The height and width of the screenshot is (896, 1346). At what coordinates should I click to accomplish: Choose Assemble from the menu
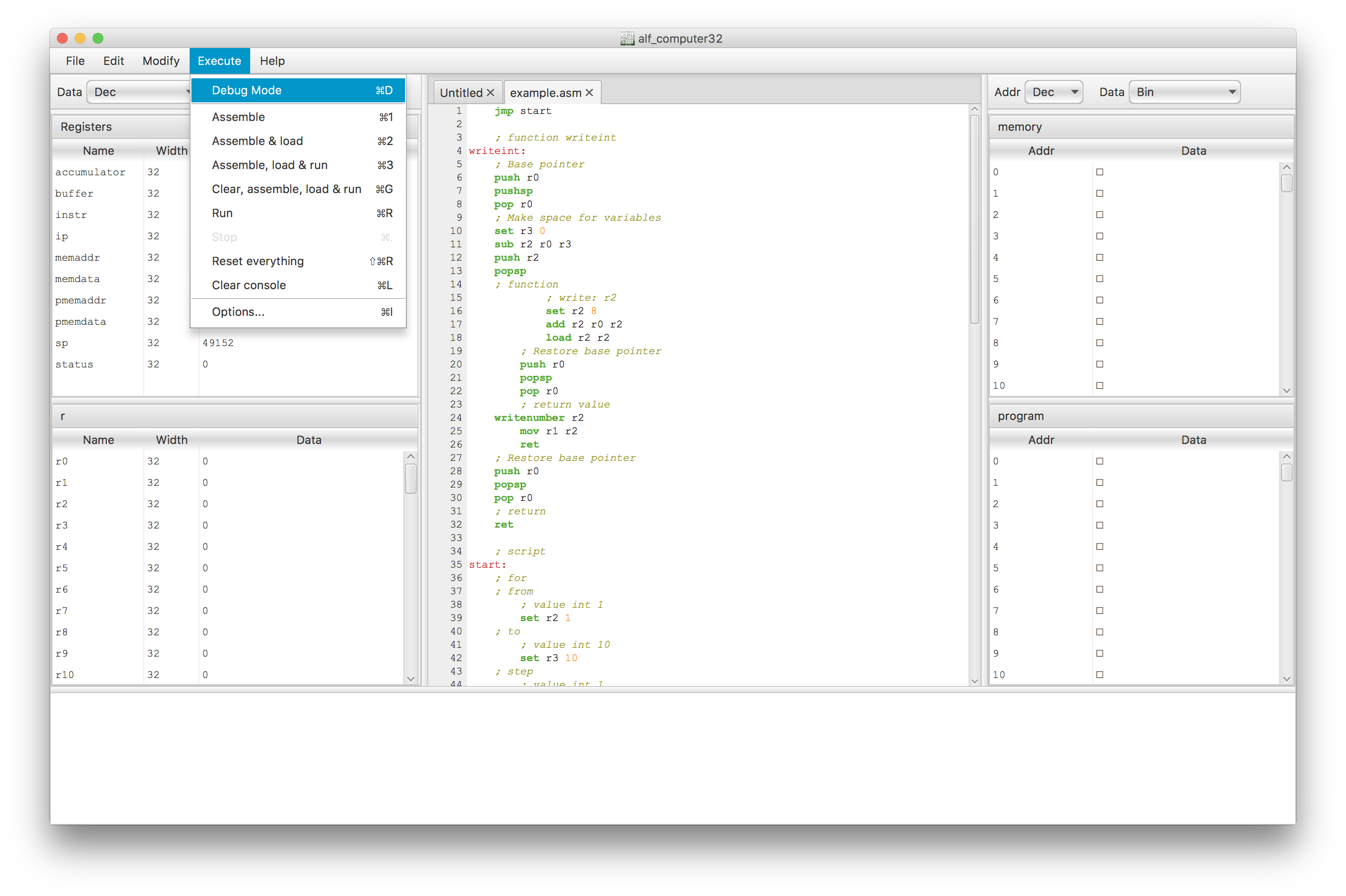coord(298,117)
